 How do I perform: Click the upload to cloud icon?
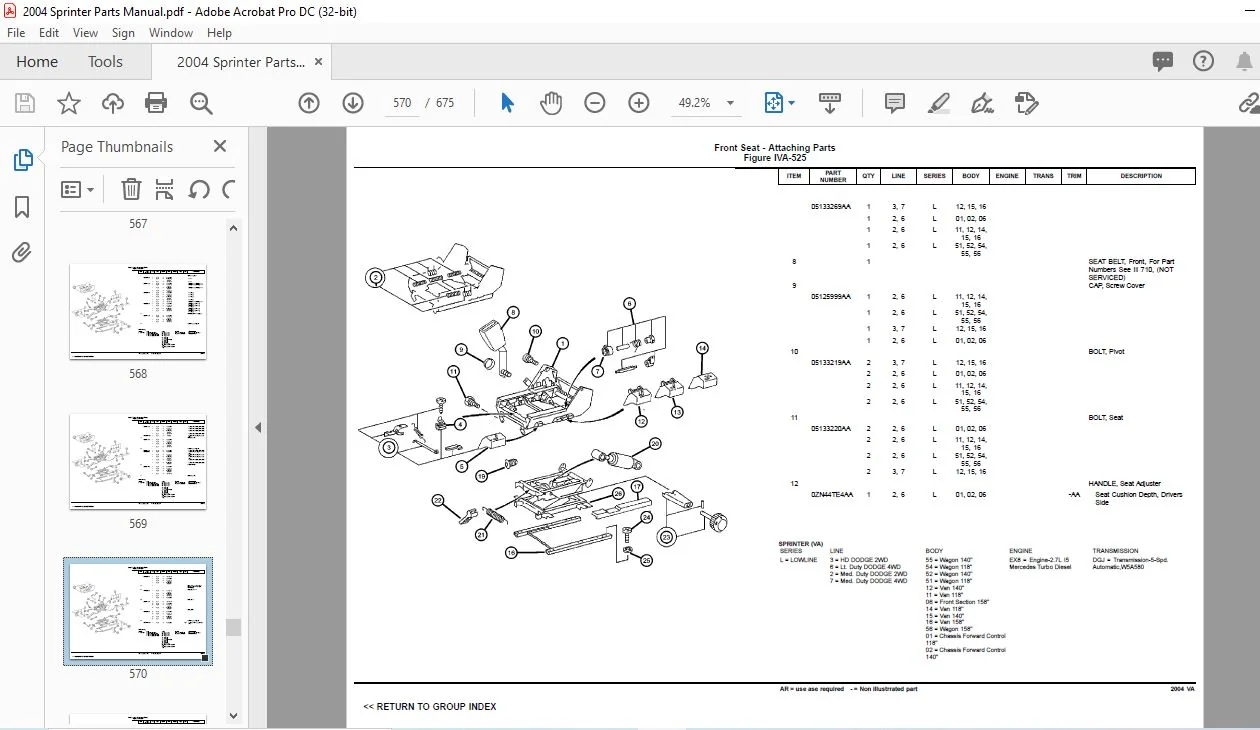tap(112, 103)
